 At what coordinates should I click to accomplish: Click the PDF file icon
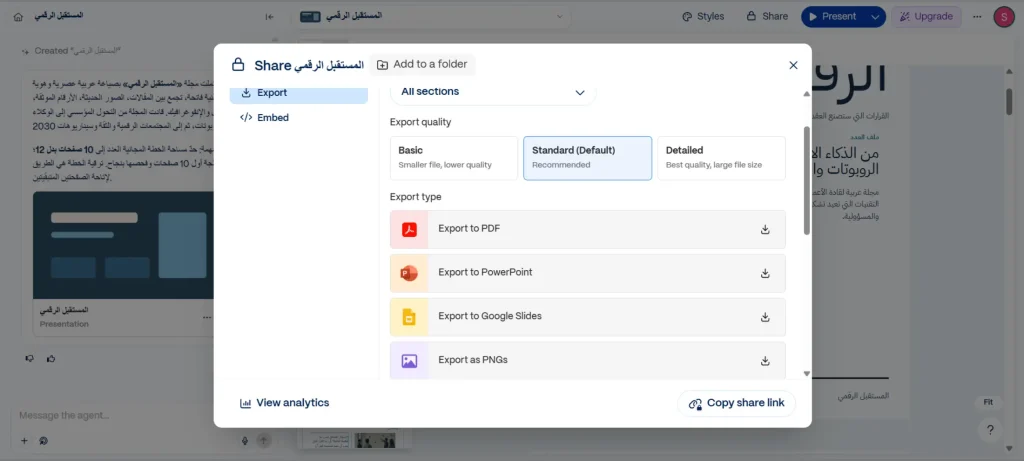[x=409, y=229]
